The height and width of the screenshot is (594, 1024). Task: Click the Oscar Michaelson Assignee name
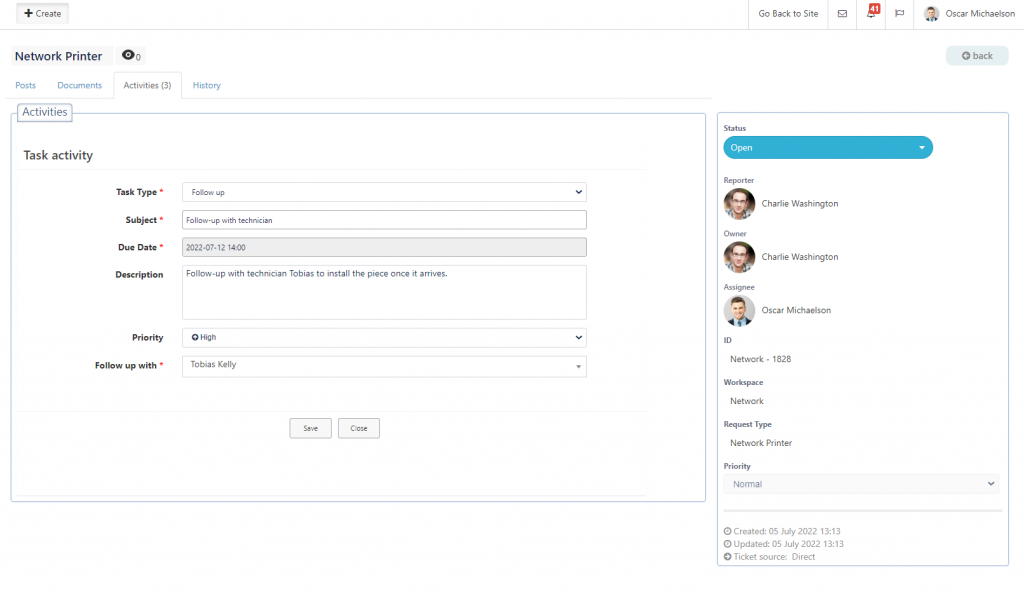796,311
